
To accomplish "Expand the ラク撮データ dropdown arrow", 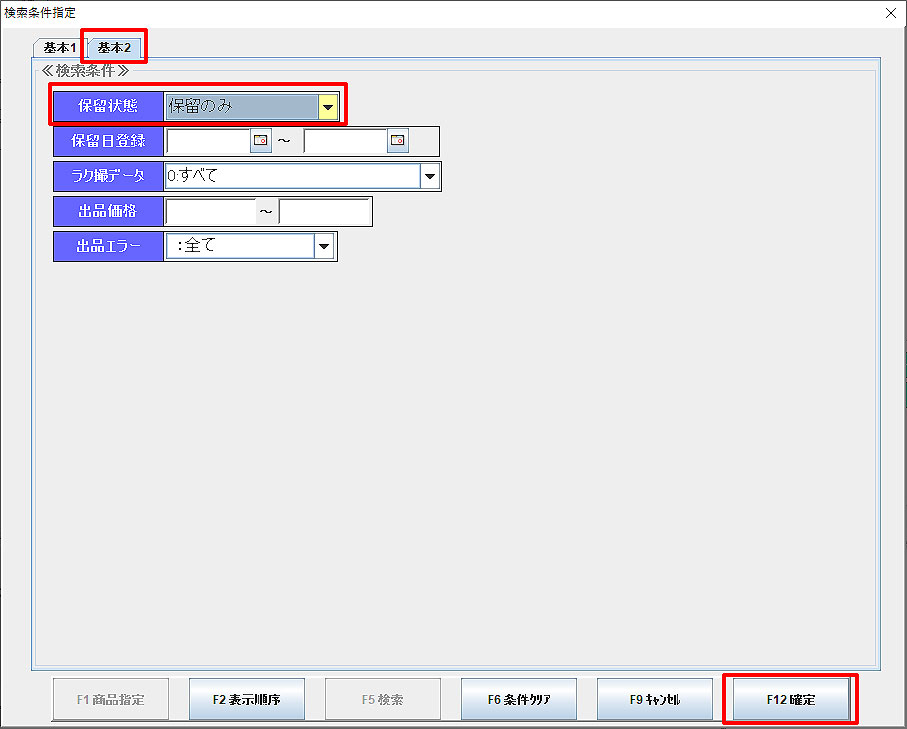I will click(430, 176).
